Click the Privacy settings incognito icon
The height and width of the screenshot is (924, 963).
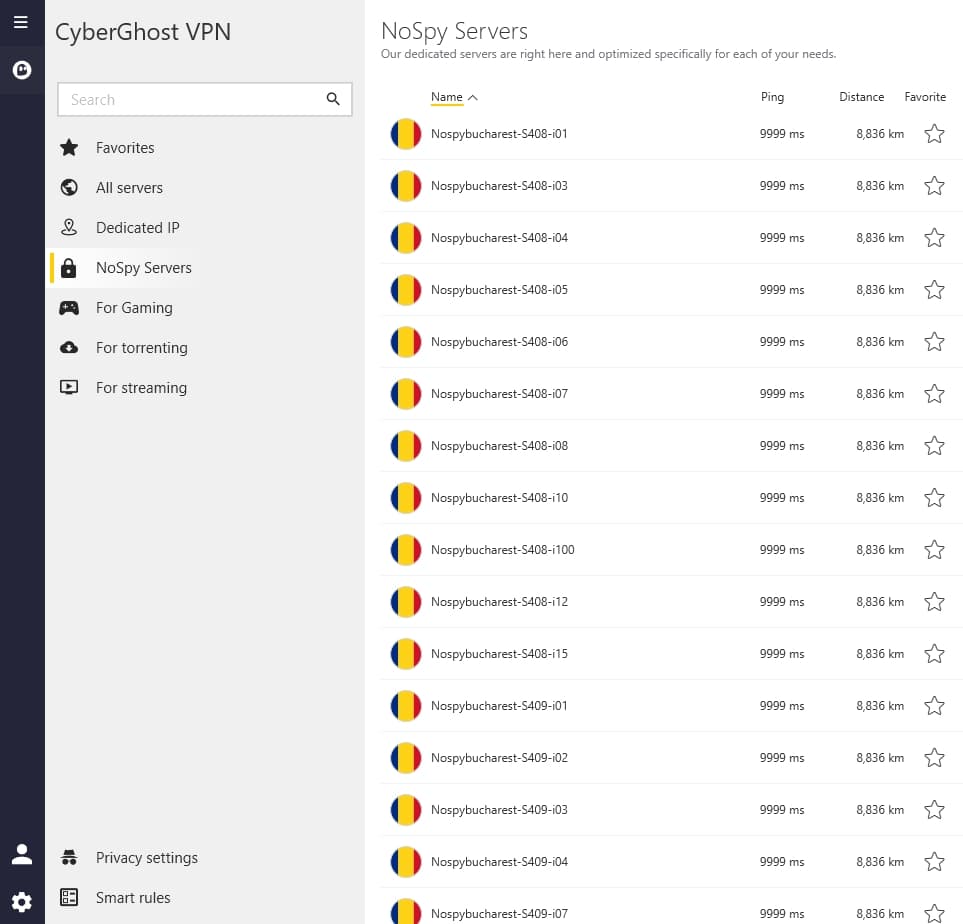(x=69, y=857)
